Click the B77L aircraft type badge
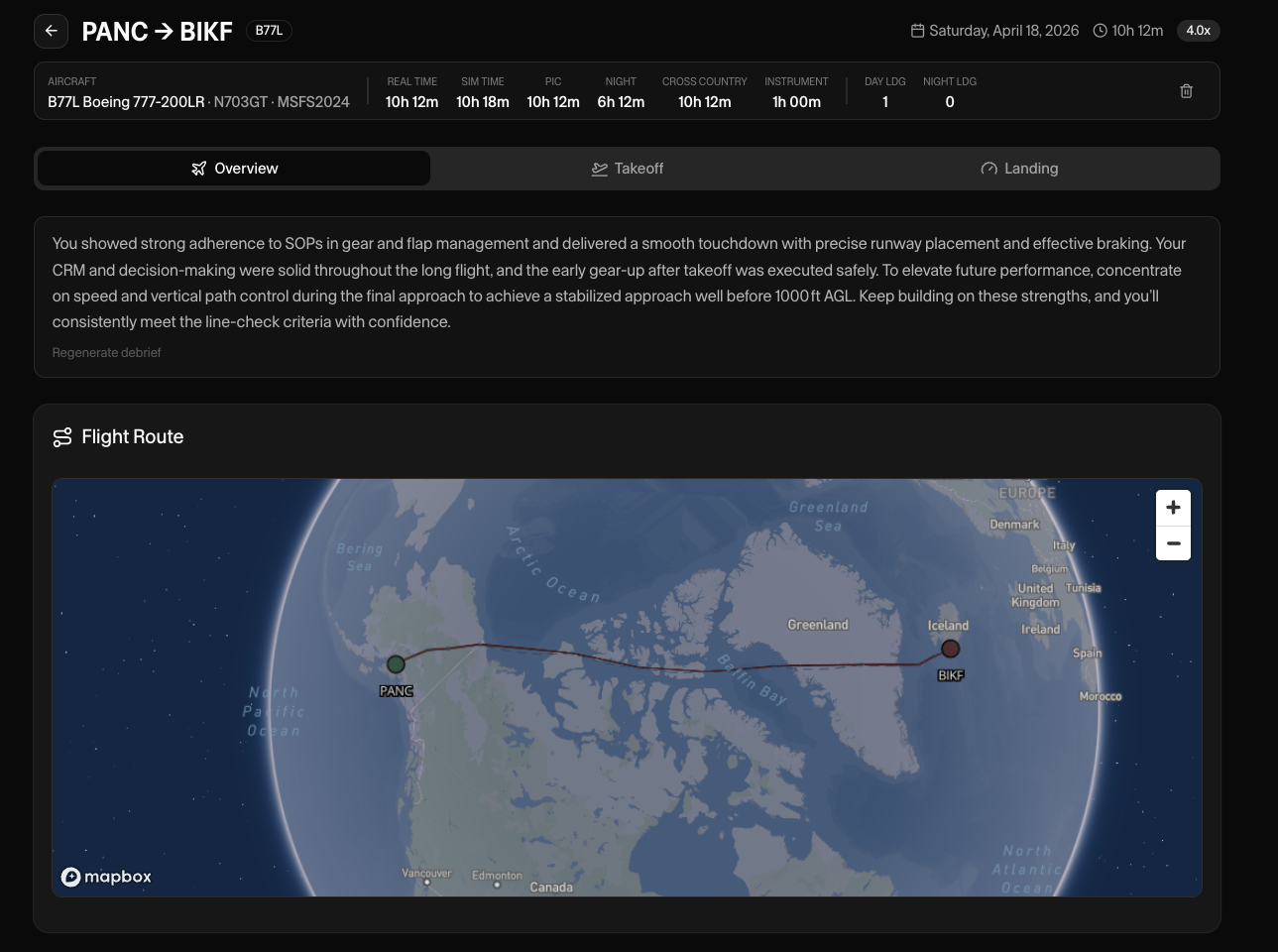The image size is (1278, 952). tap(269, 31)
